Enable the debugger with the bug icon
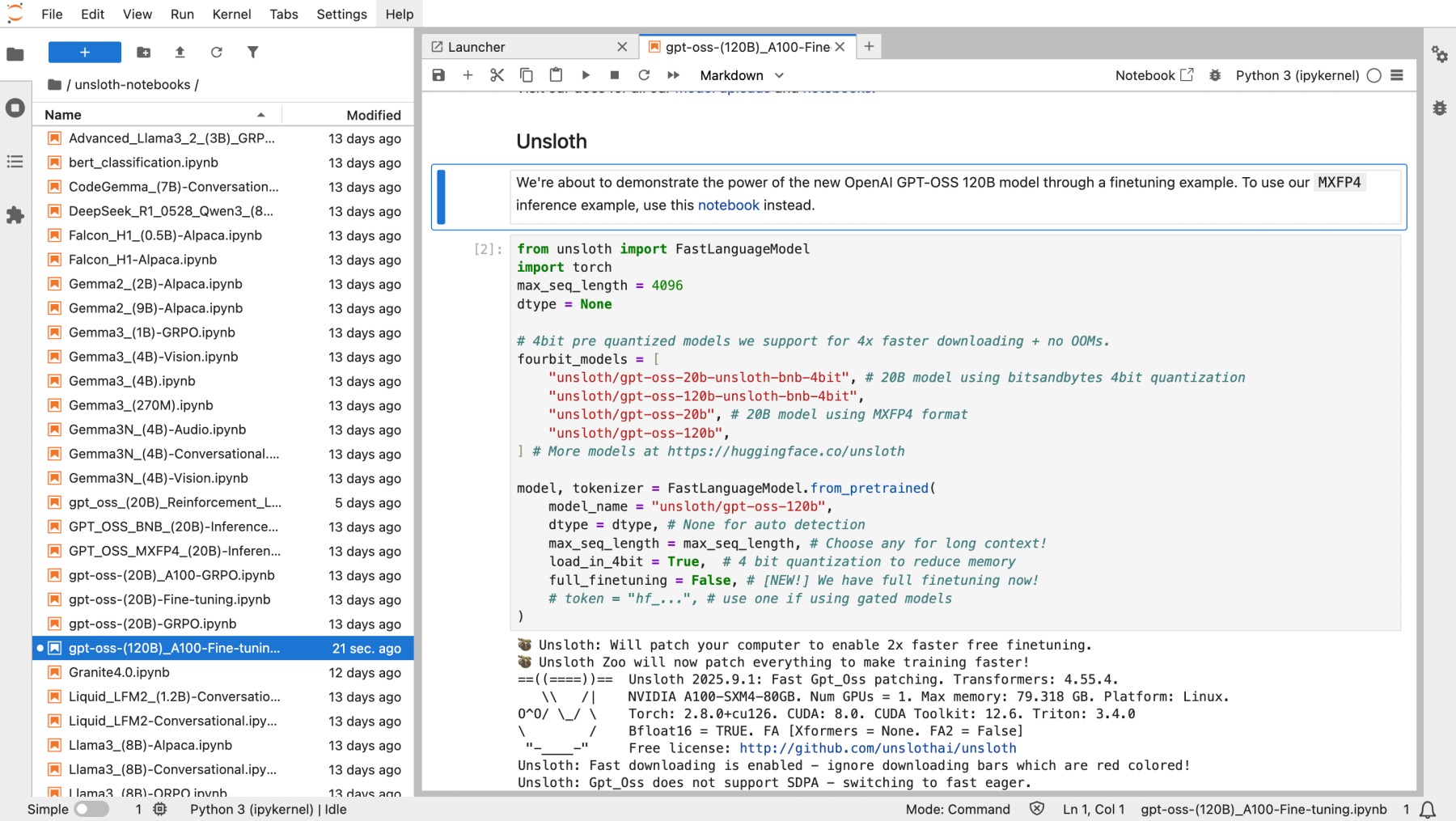The height and width of the screenshot is (821, 1456). [1215, 75]
